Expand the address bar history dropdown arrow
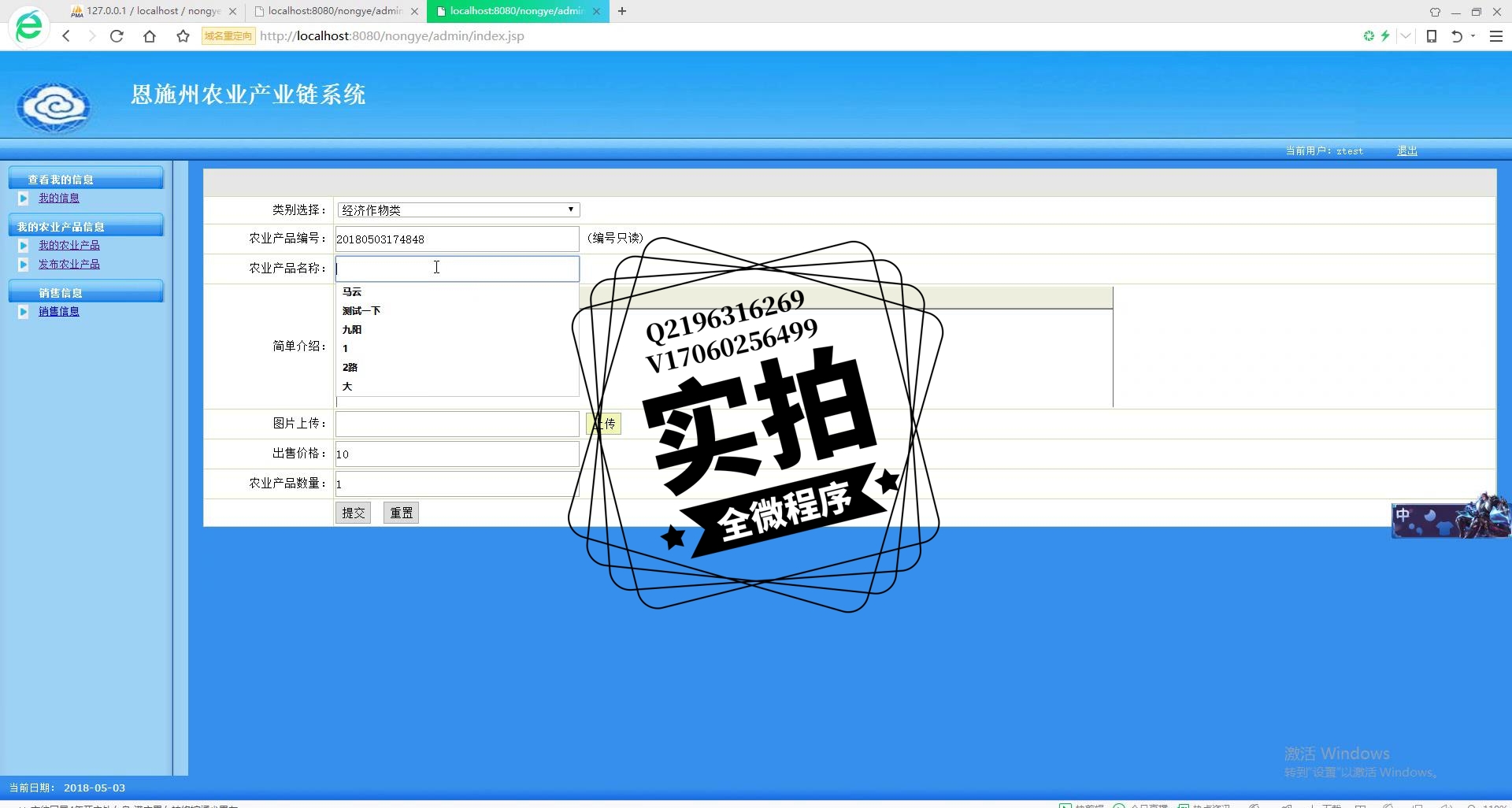The image size is (1512, 808). point(1406,35)
